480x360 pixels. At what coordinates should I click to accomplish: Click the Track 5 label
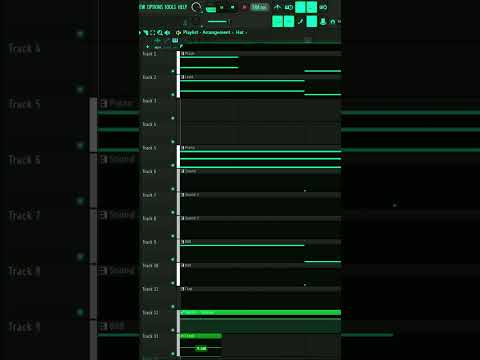pyautogui.click(x=149, y=148)
